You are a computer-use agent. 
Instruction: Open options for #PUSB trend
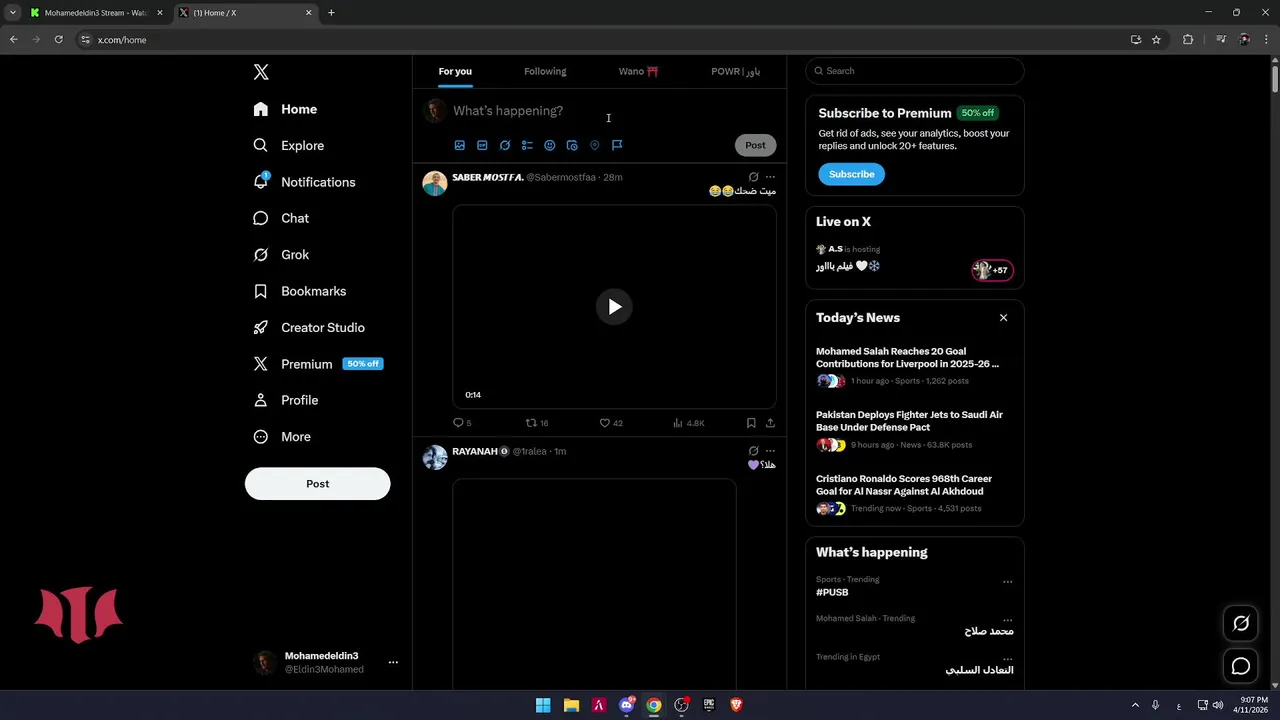tap(1007, 581)
